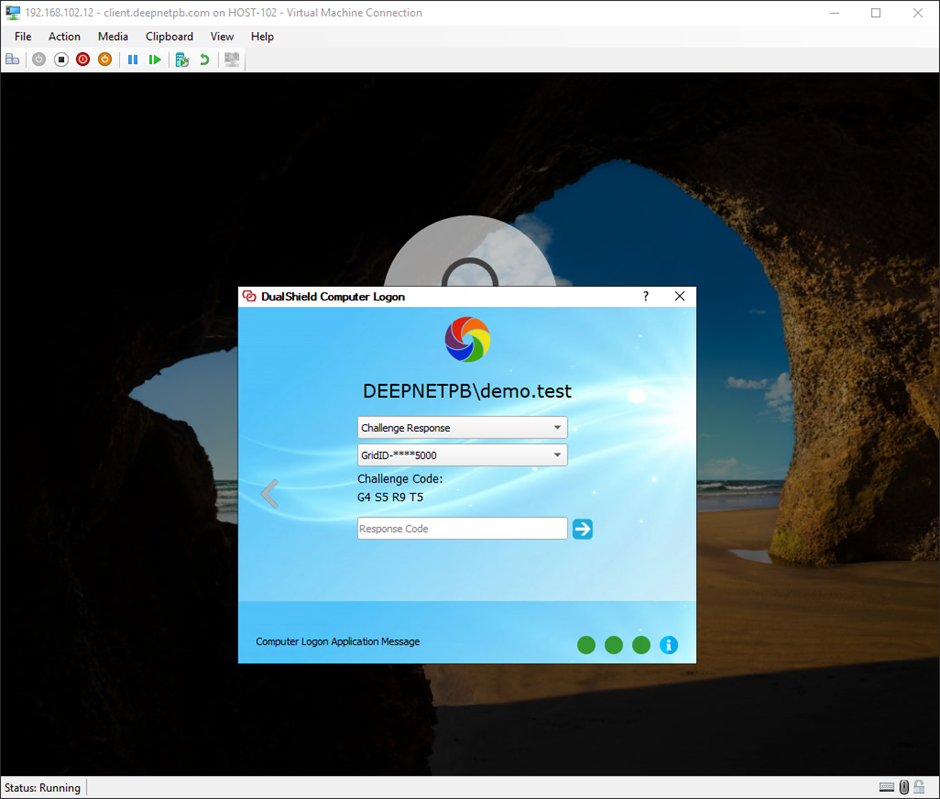Screen dimensions: 940x799
Task: Open the File menu
Action: click(23, 37)
